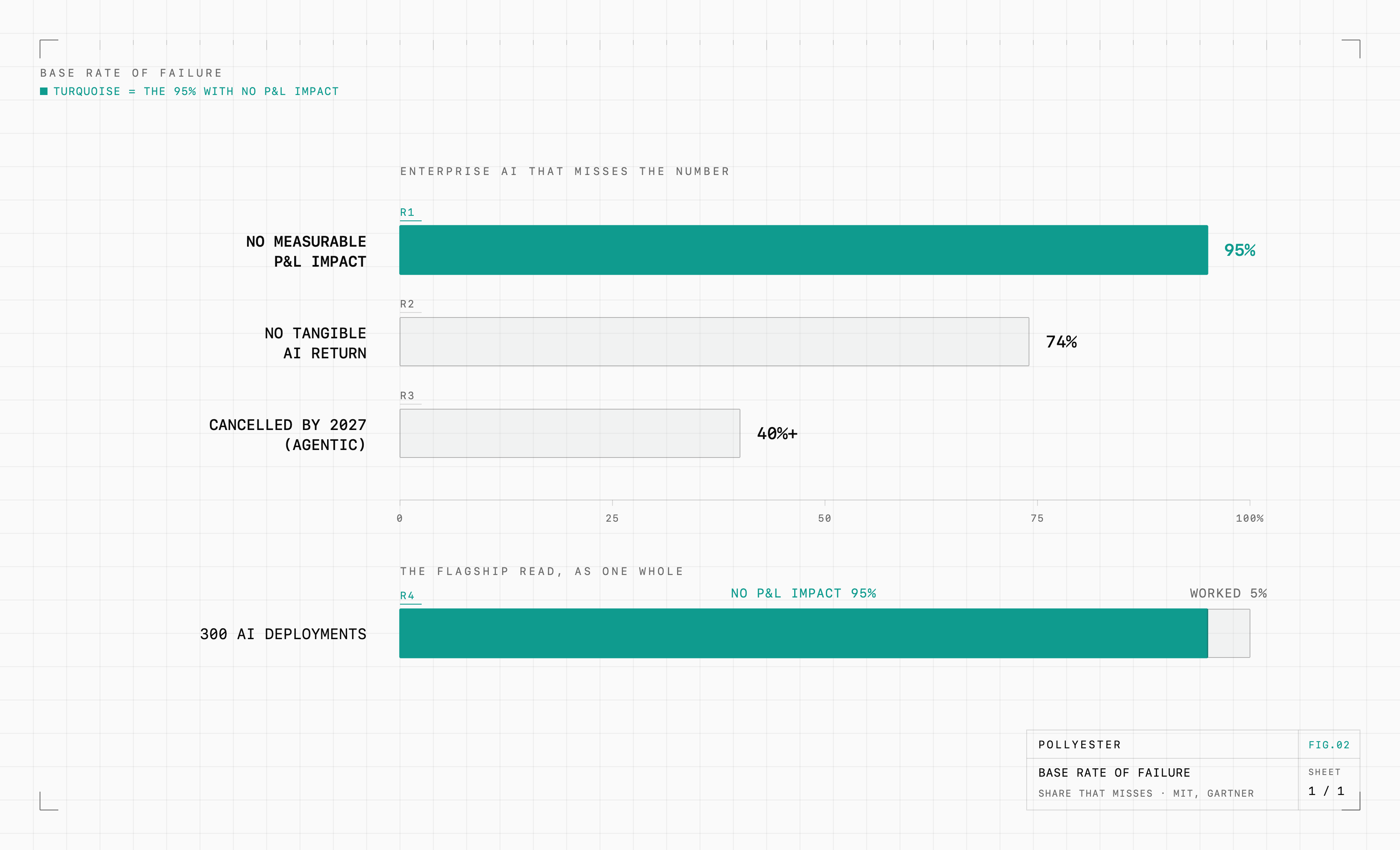Click the 95% value label
This screenshot has width=1400, height=850.
tap(1240, 250)
